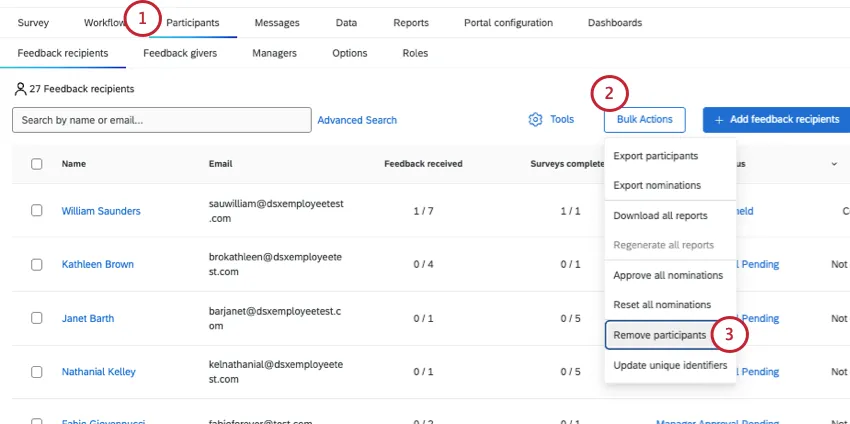
Task: Click the Feedback received column header
Action: (x=423, y=164)
